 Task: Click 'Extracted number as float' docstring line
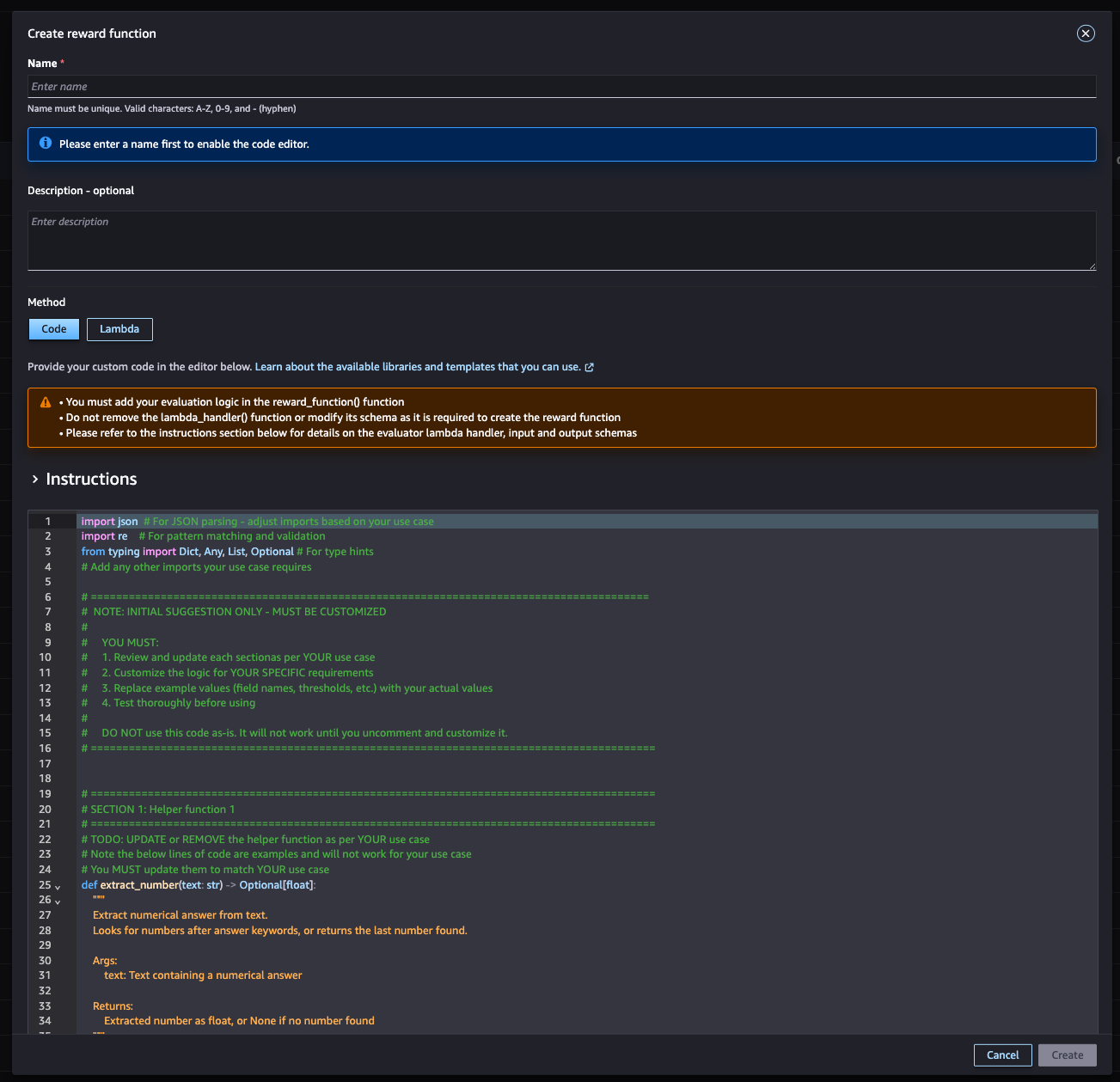(239, 1021)
